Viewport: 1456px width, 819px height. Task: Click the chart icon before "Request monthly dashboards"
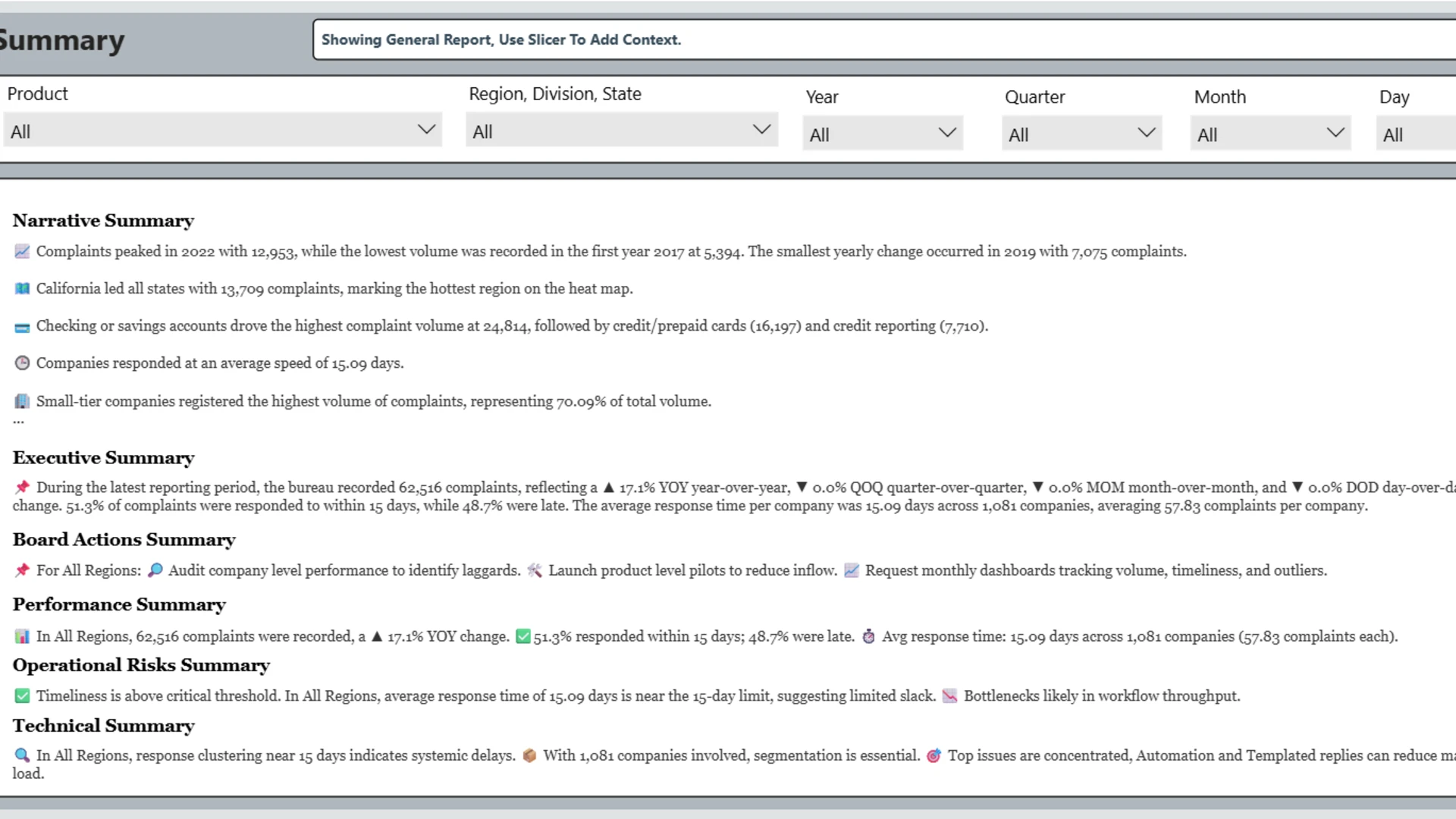point(852,570)
